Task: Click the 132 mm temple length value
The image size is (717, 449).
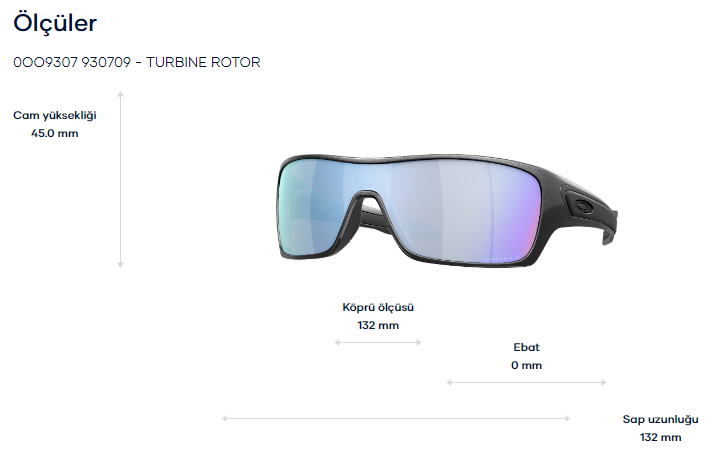Action: (x=660, y=438)
